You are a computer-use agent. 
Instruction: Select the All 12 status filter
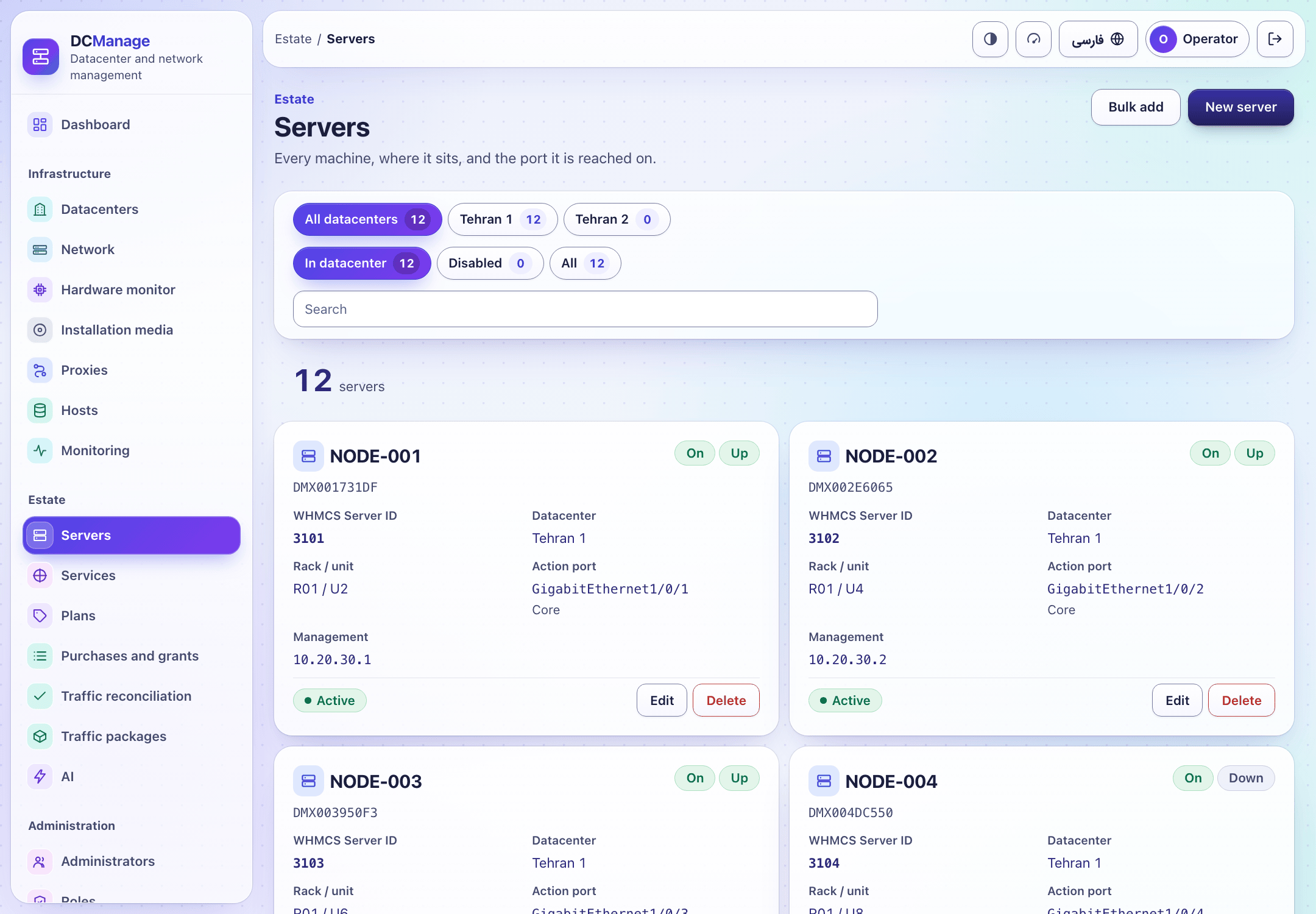tap(585, 263)
